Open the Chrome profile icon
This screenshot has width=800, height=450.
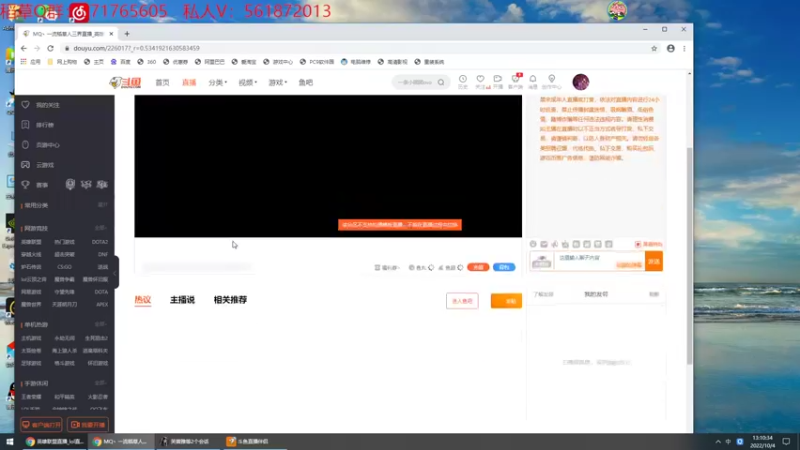(x=670, y=48)
